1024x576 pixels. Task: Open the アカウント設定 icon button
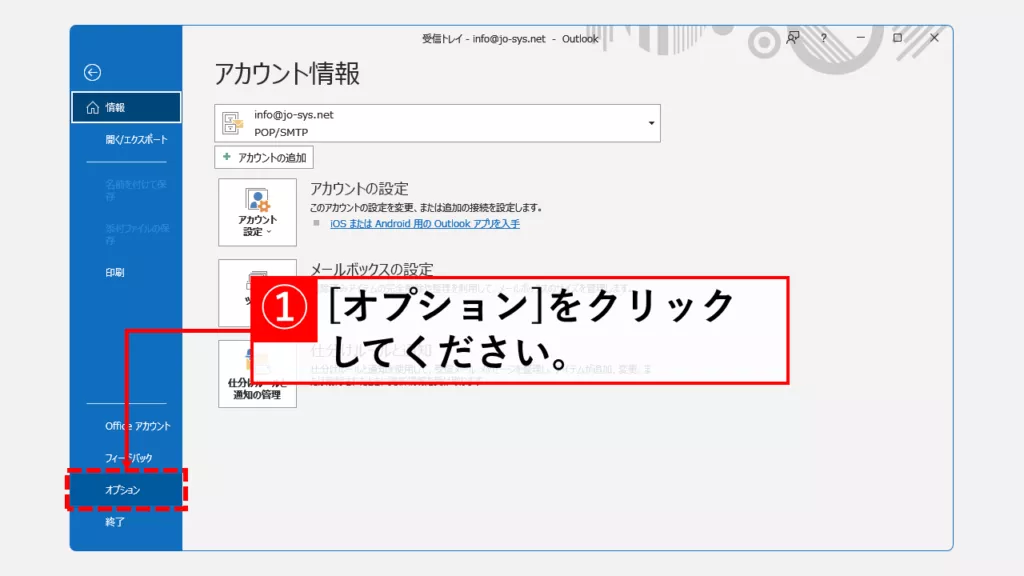click(x=257, y=212)
